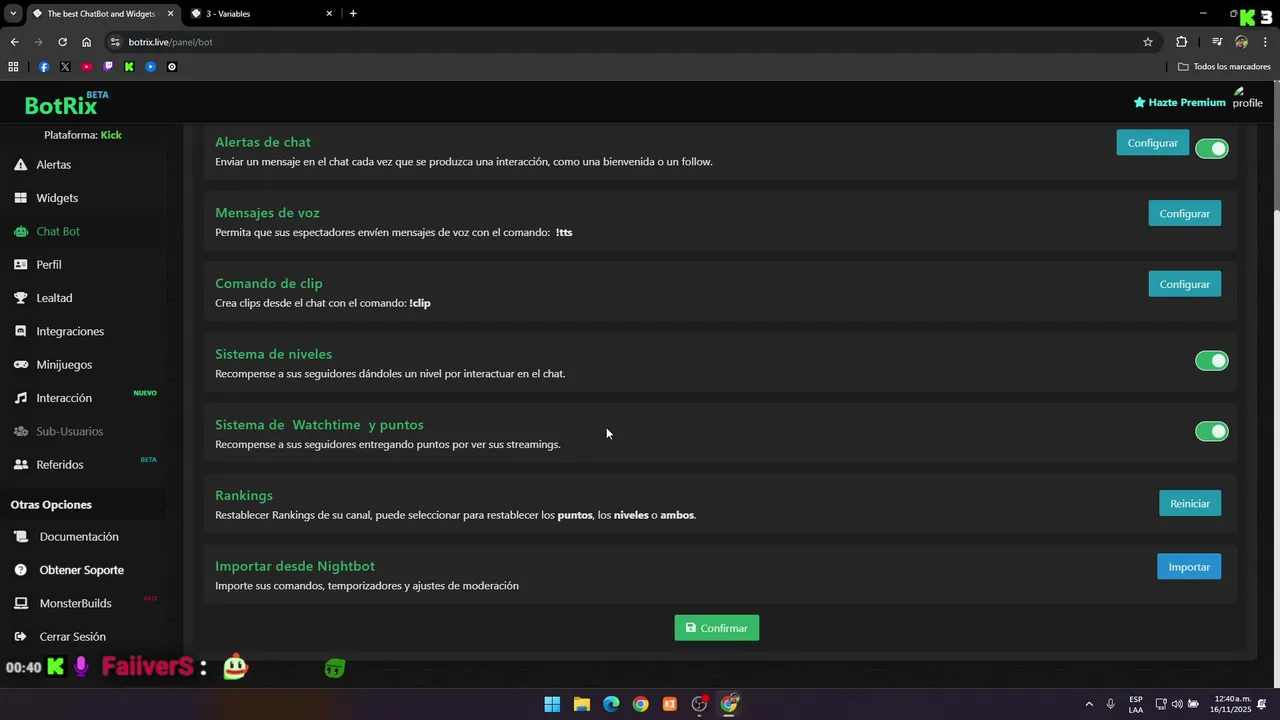
Task: Open Chrome media controls icon
Action: coord(1217,42)
